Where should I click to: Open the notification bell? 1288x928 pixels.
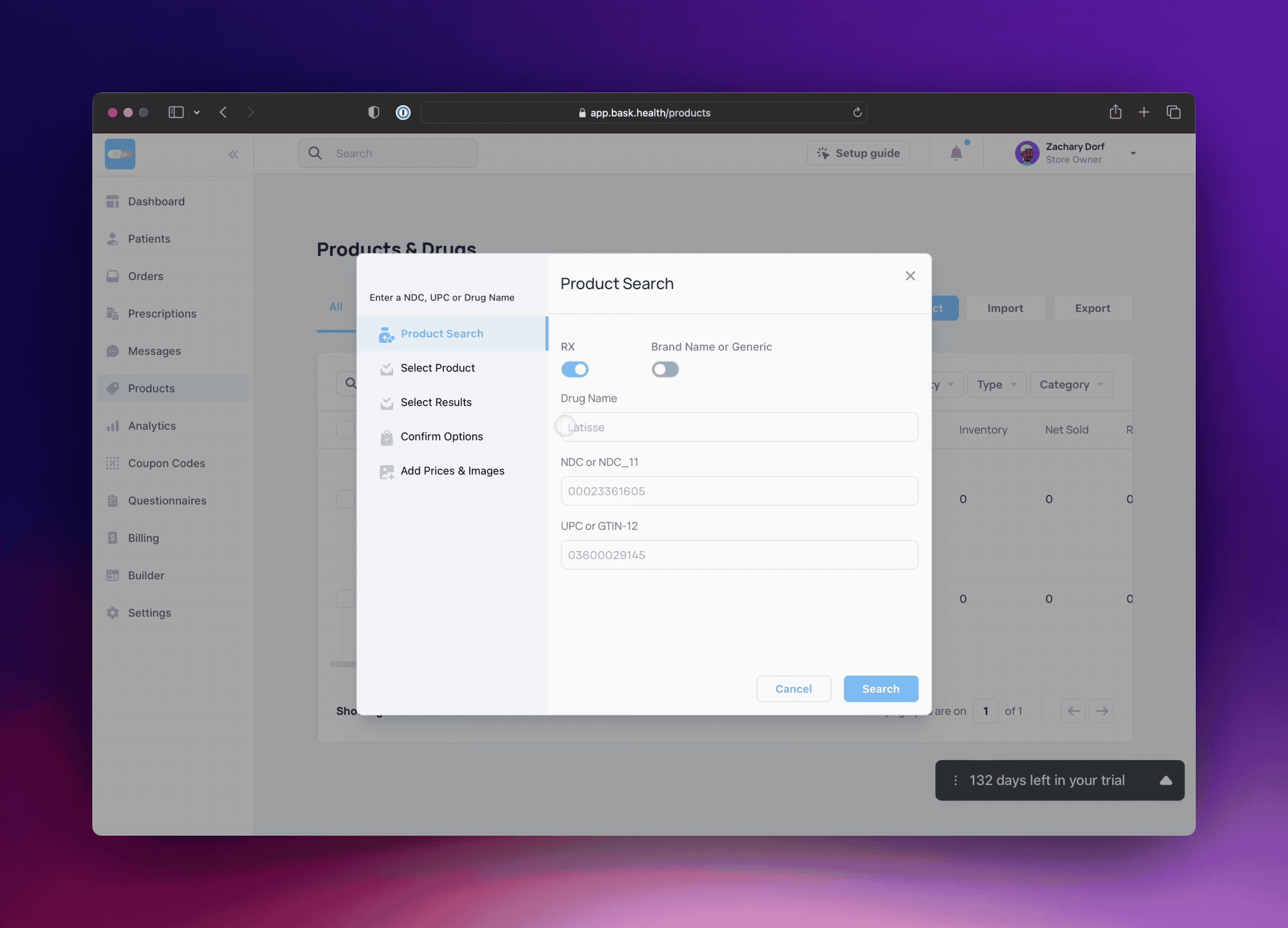point(957,153)
